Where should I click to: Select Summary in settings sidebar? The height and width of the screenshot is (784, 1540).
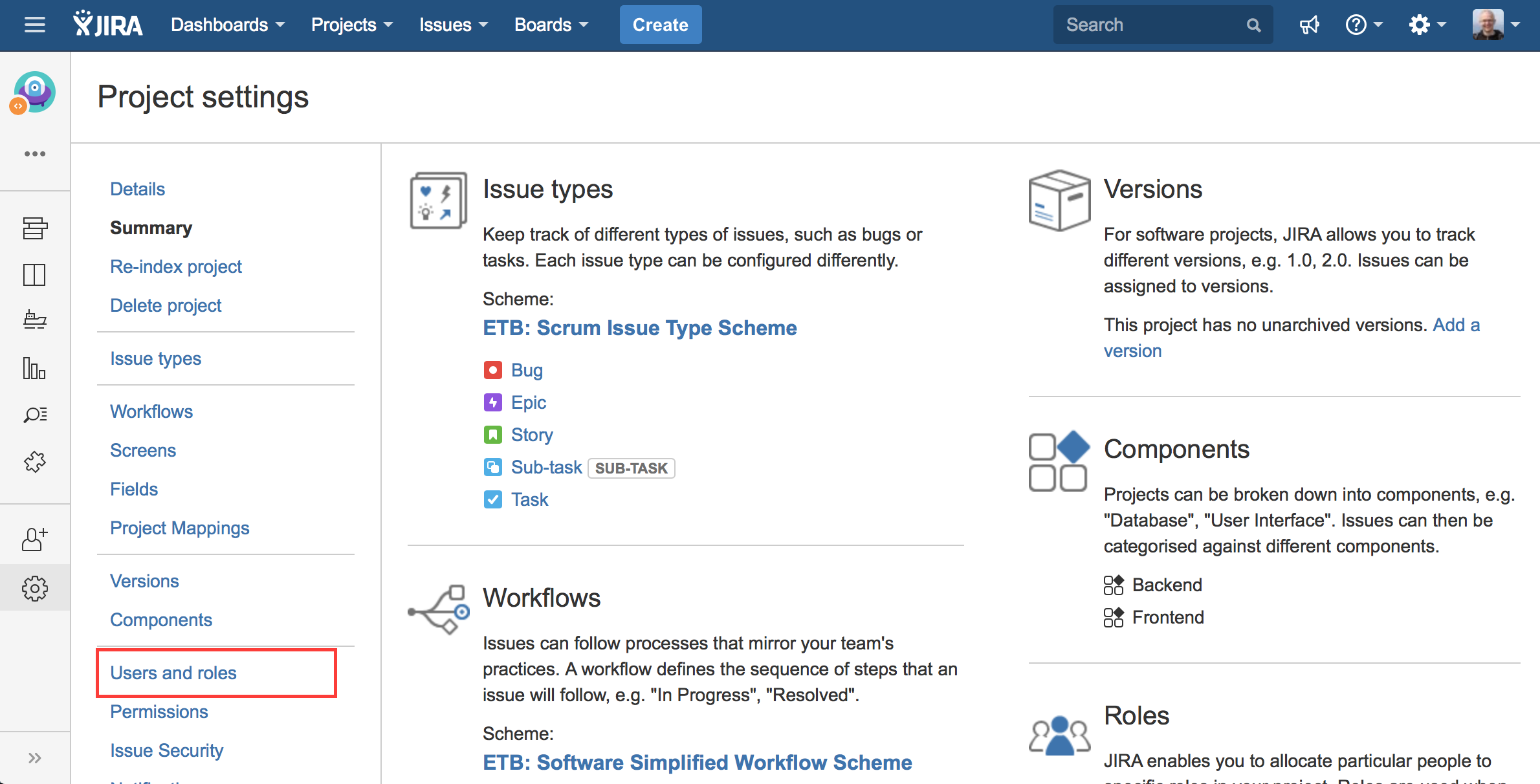pos(151,228)
